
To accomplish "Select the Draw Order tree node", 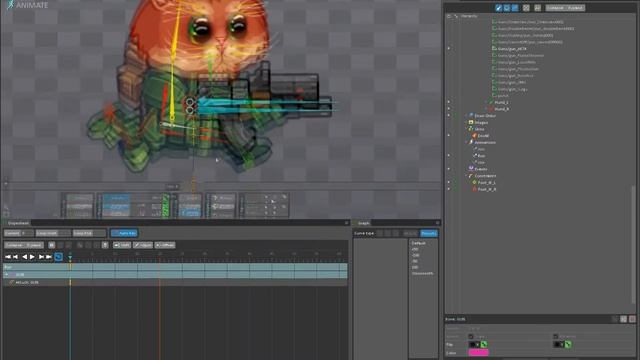I will (x=485, y=116).
